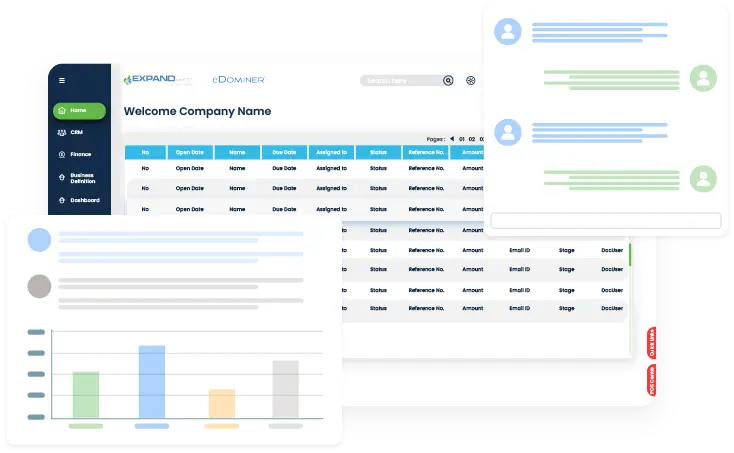Click the Search here input field
Viewport: 734px width, 453px height.
coord(402,81)
